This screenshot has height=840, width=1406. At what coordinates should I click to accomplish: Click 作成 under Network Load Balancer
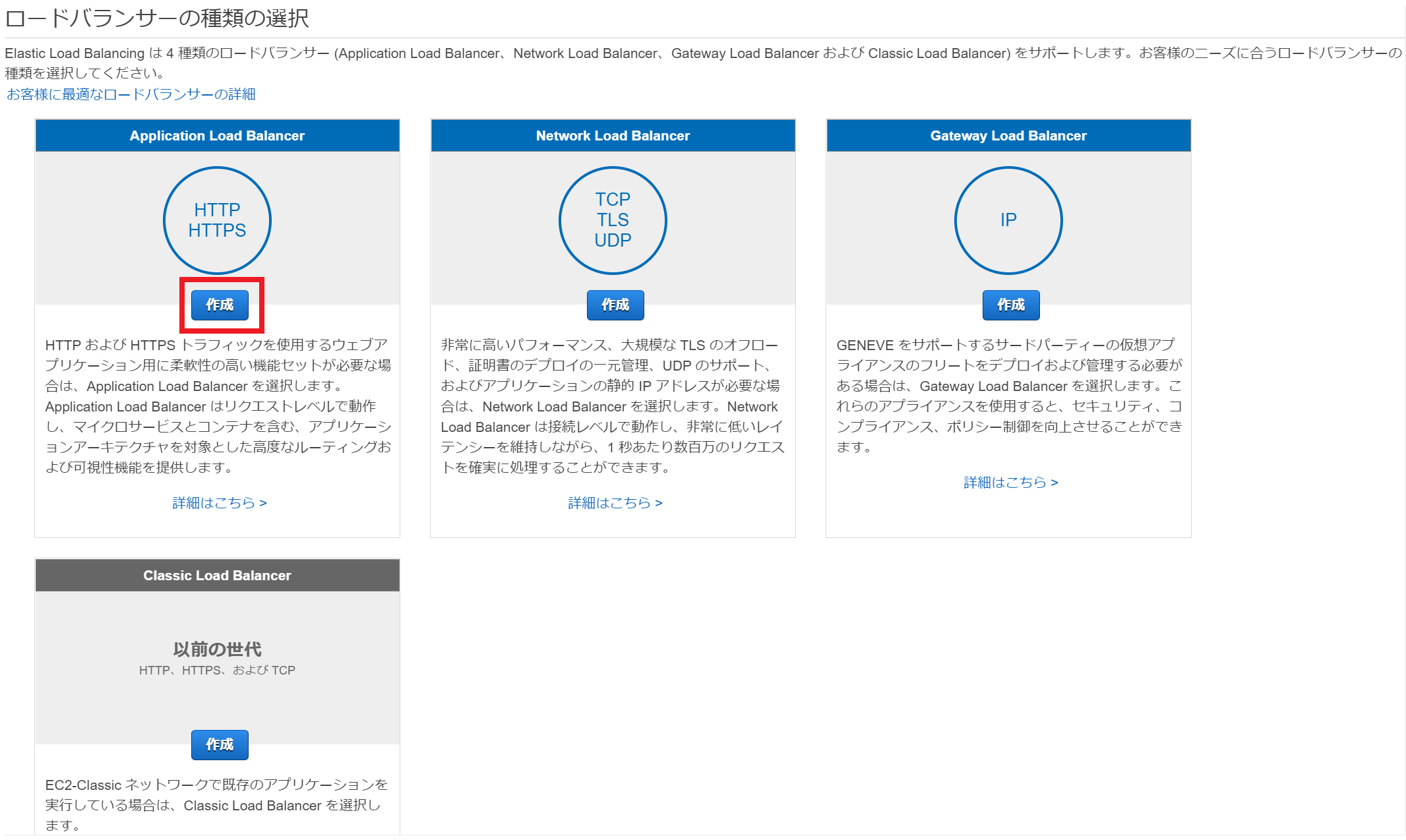615,305
